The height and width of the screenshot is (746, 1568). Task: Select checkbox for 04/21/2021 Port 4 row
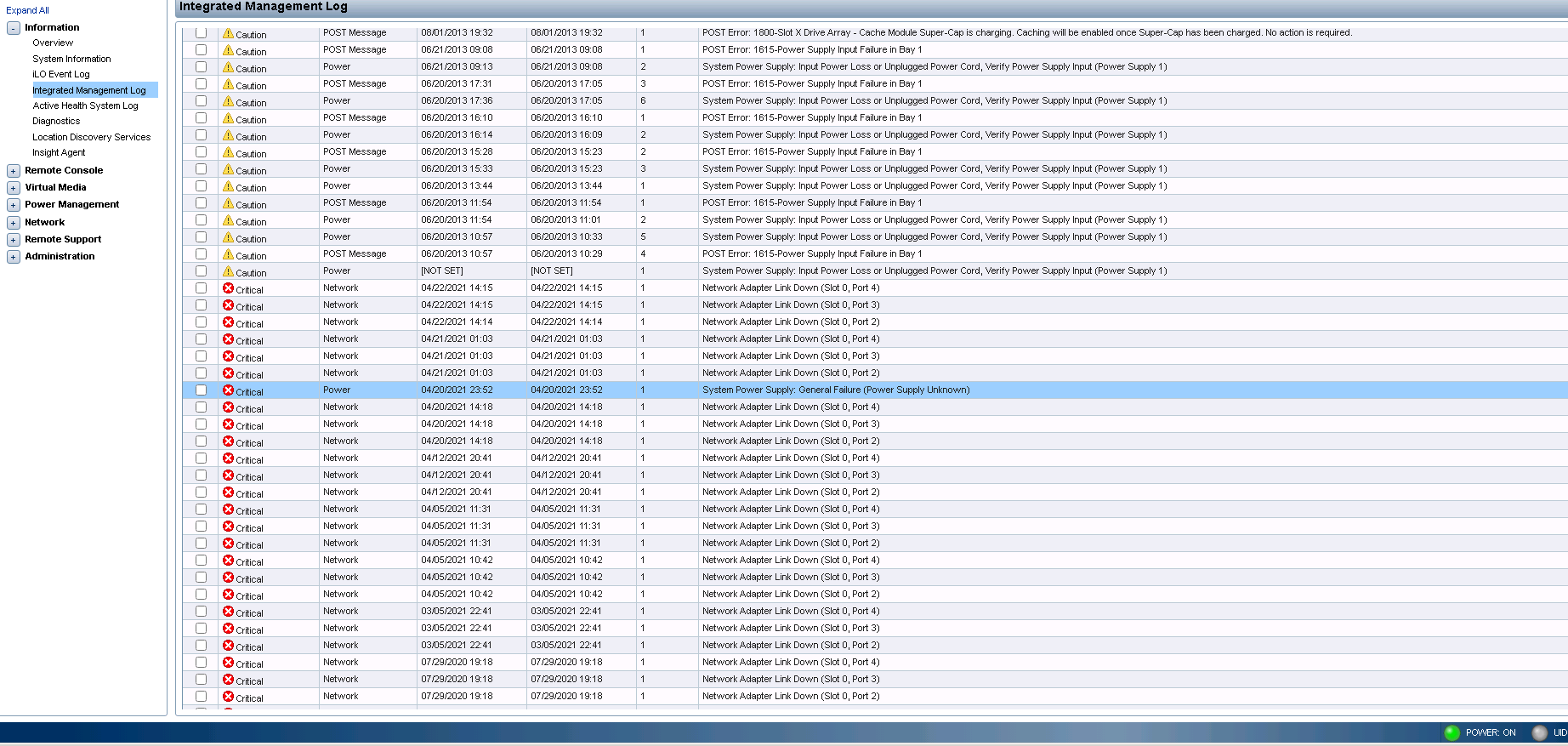[201, 339]
